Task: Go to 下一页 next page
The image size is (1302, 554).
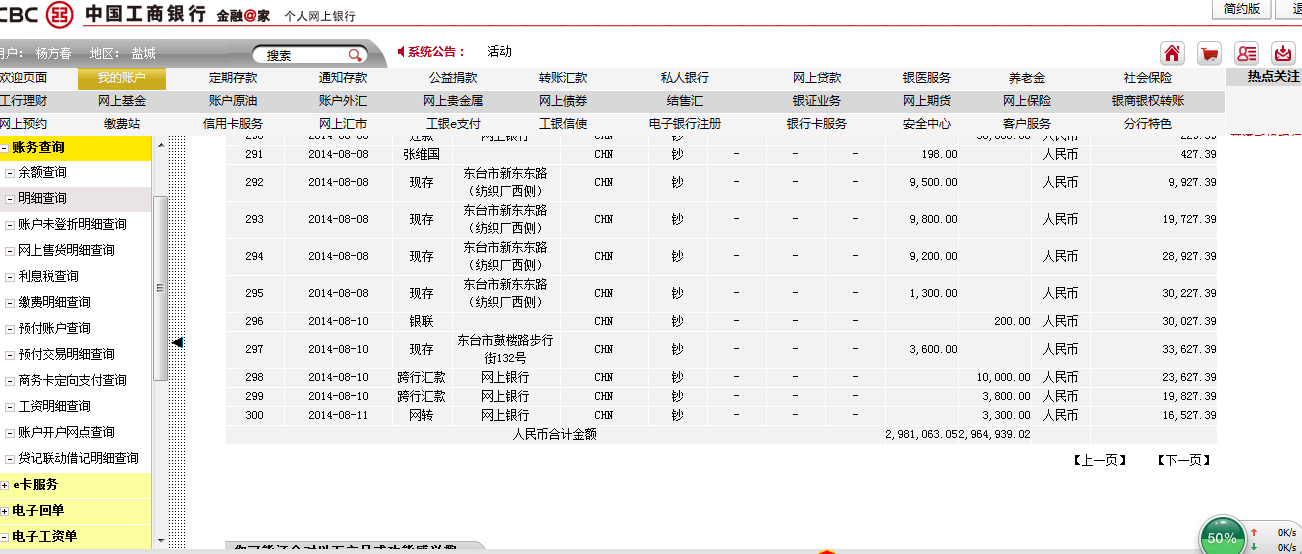Action: pos(1184,460)
